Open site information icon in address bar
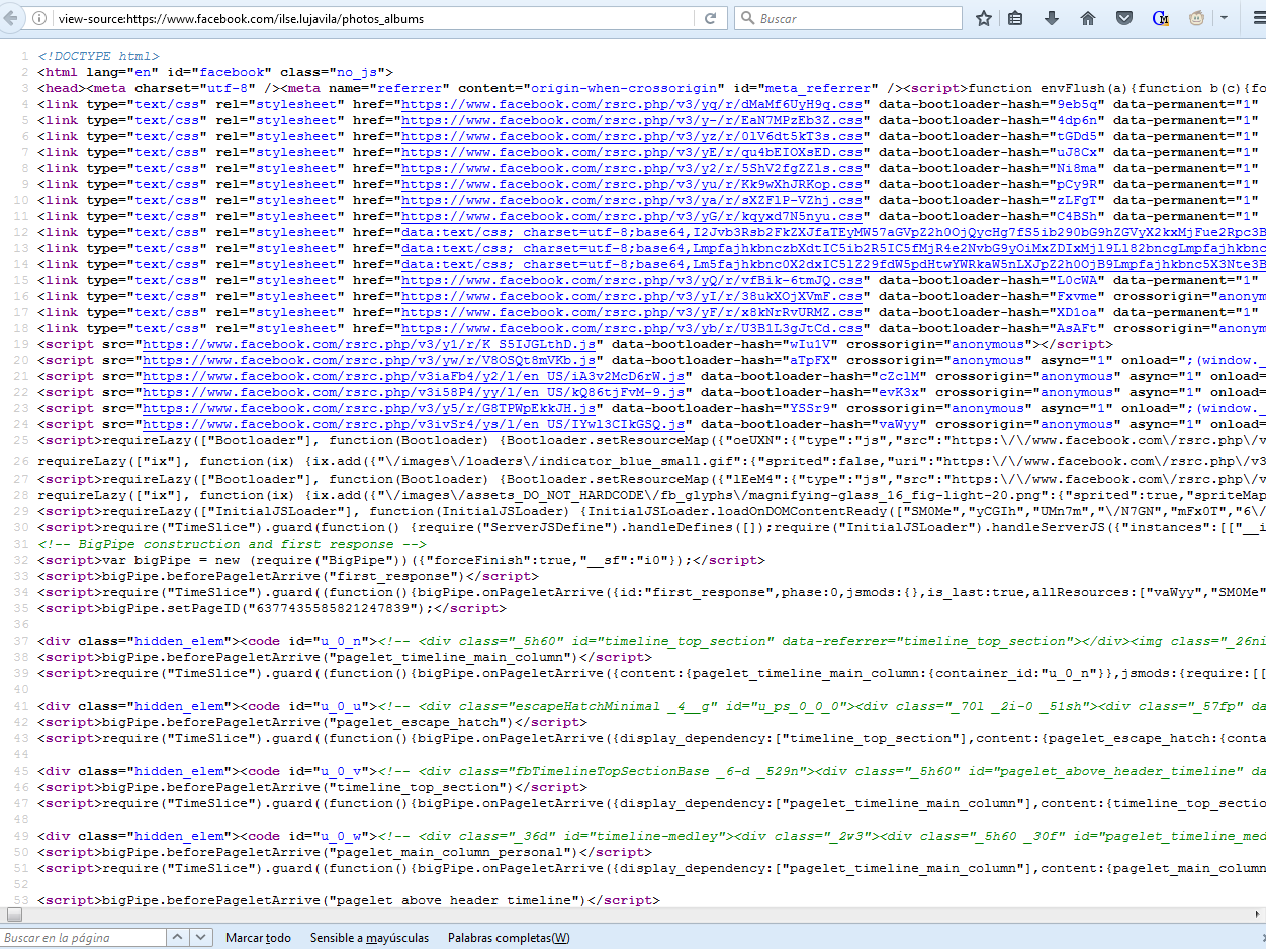 click(x=39, y=18)
